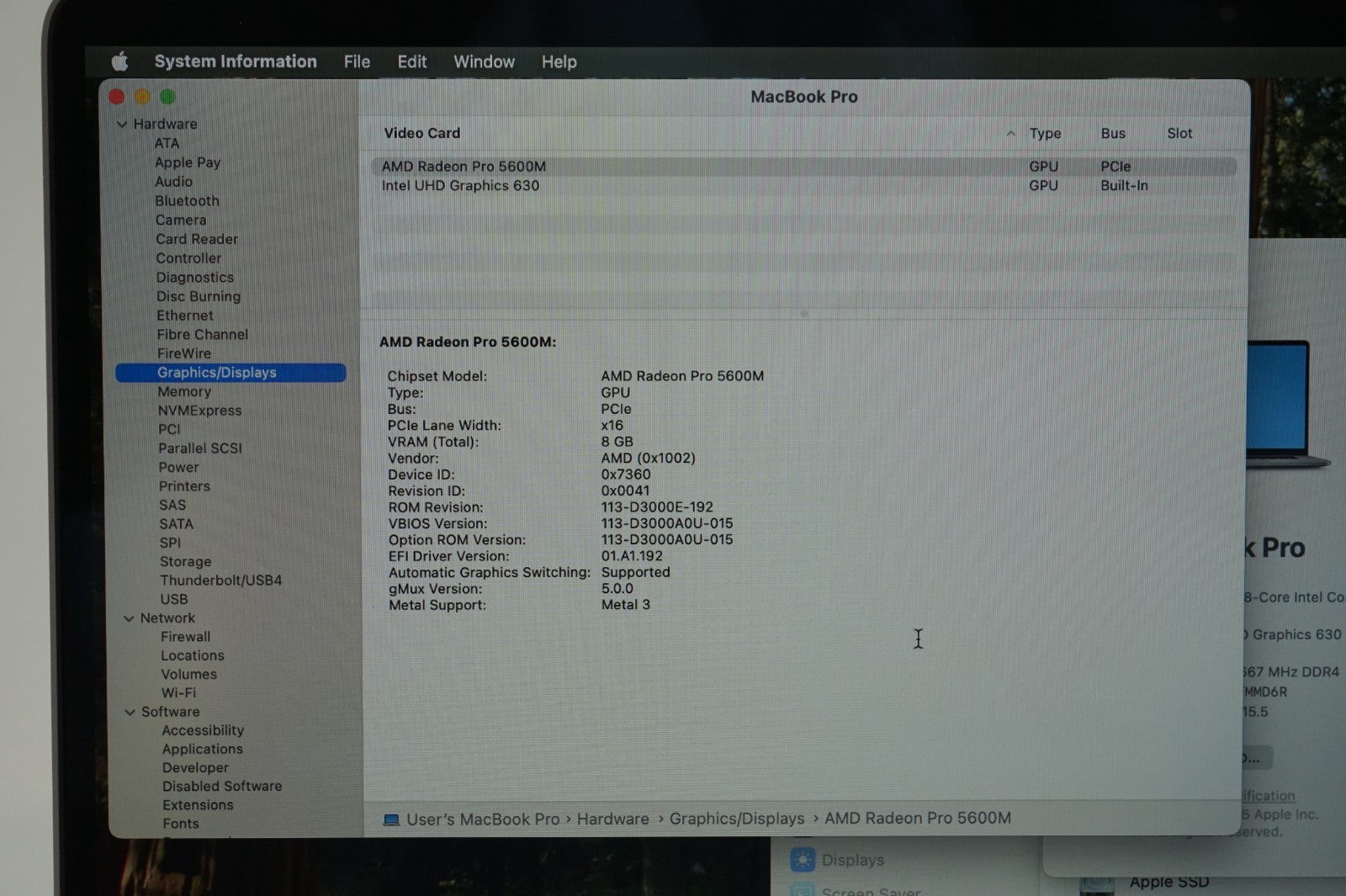Select Power in the sidebar

[x=179, y=468]
